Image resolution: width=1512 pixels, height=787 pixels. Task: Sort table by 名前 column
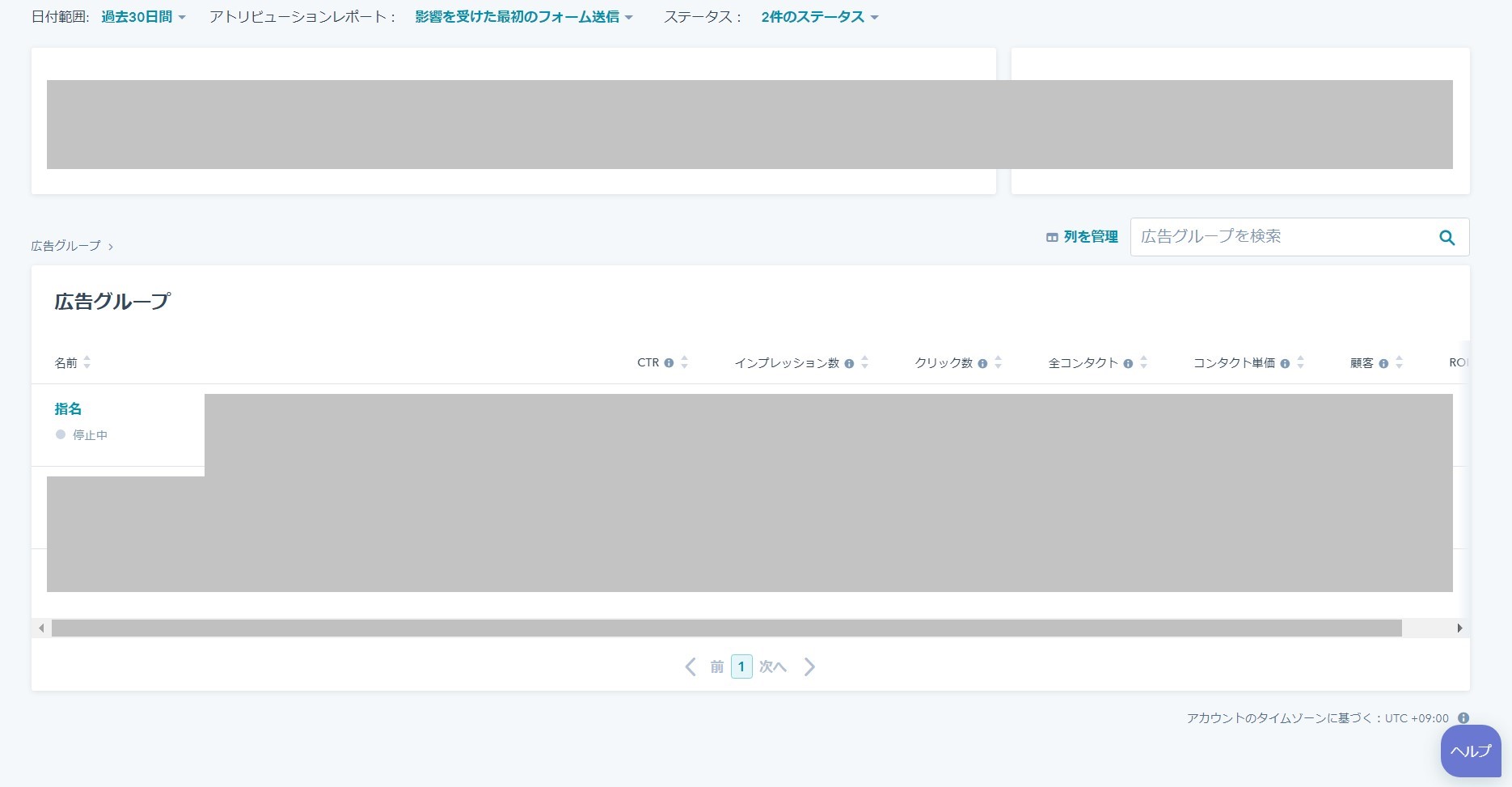pyautogui.click(x=73, y=363)
